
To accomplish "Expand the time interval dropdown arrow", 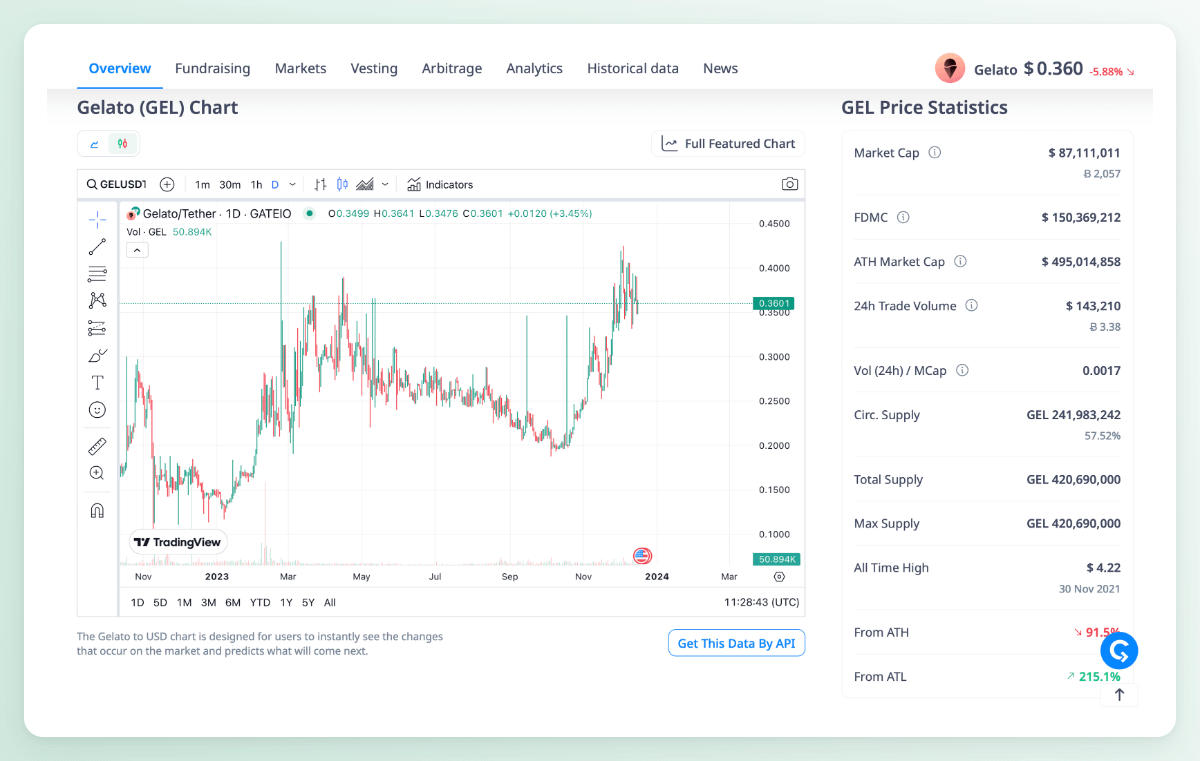I will coord(292,185).
